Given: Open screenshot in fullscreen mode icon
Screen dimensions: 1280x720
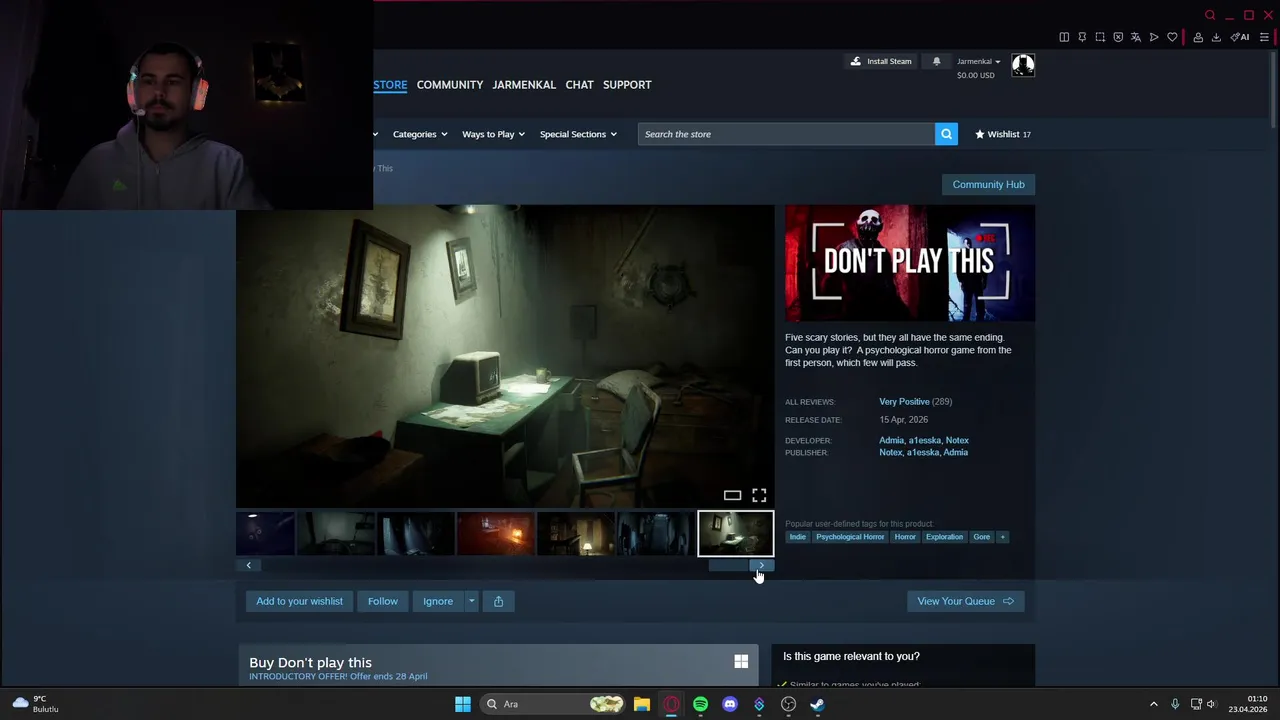Looking at the screenshot, I should pos(759,496).
